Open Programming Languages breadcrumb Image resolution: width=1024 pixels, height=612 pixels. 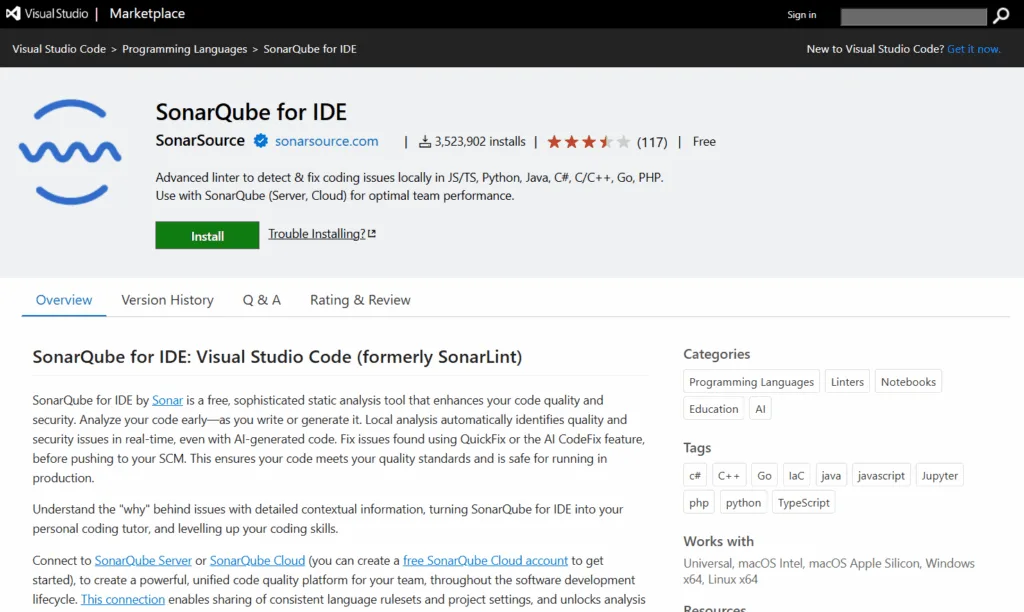click(185, 49)
